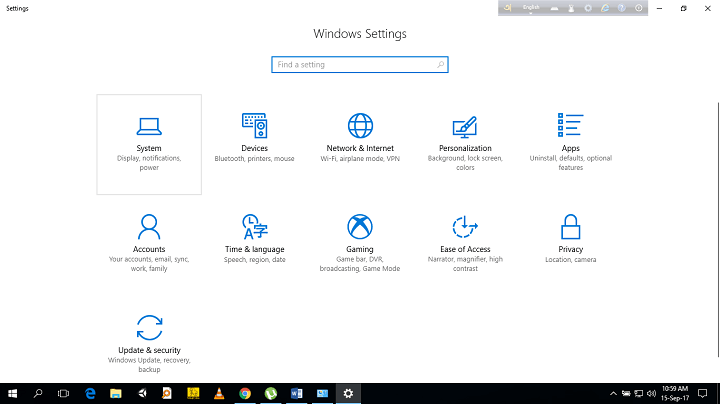Click the volume speaker tray icon
This screenshot has height=404, width=720.
pyautogui.click(x=651, y=393)
